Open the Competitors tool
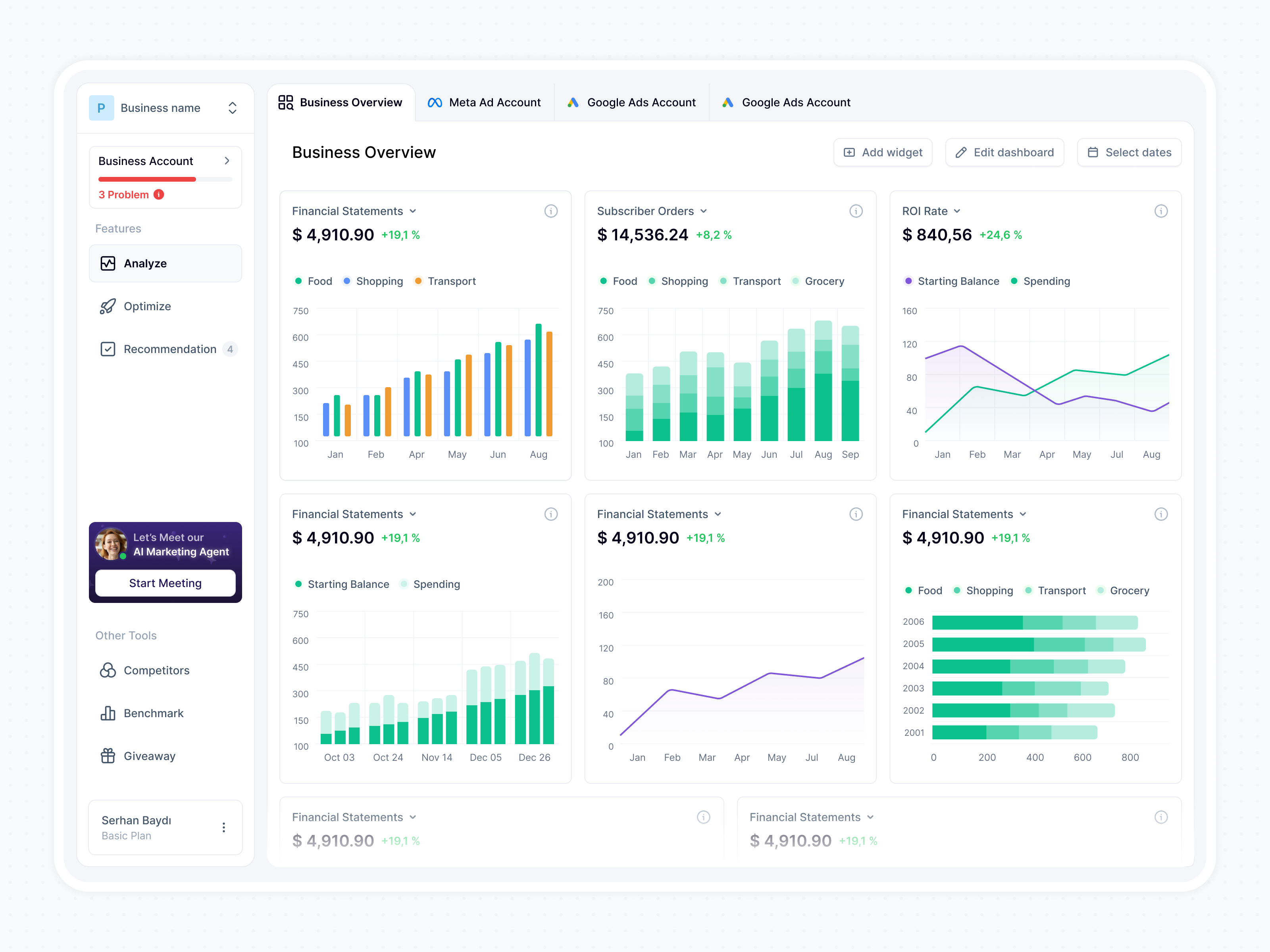Image resolution: width=1270 pixels, height=952 pixels. (156, 670)
